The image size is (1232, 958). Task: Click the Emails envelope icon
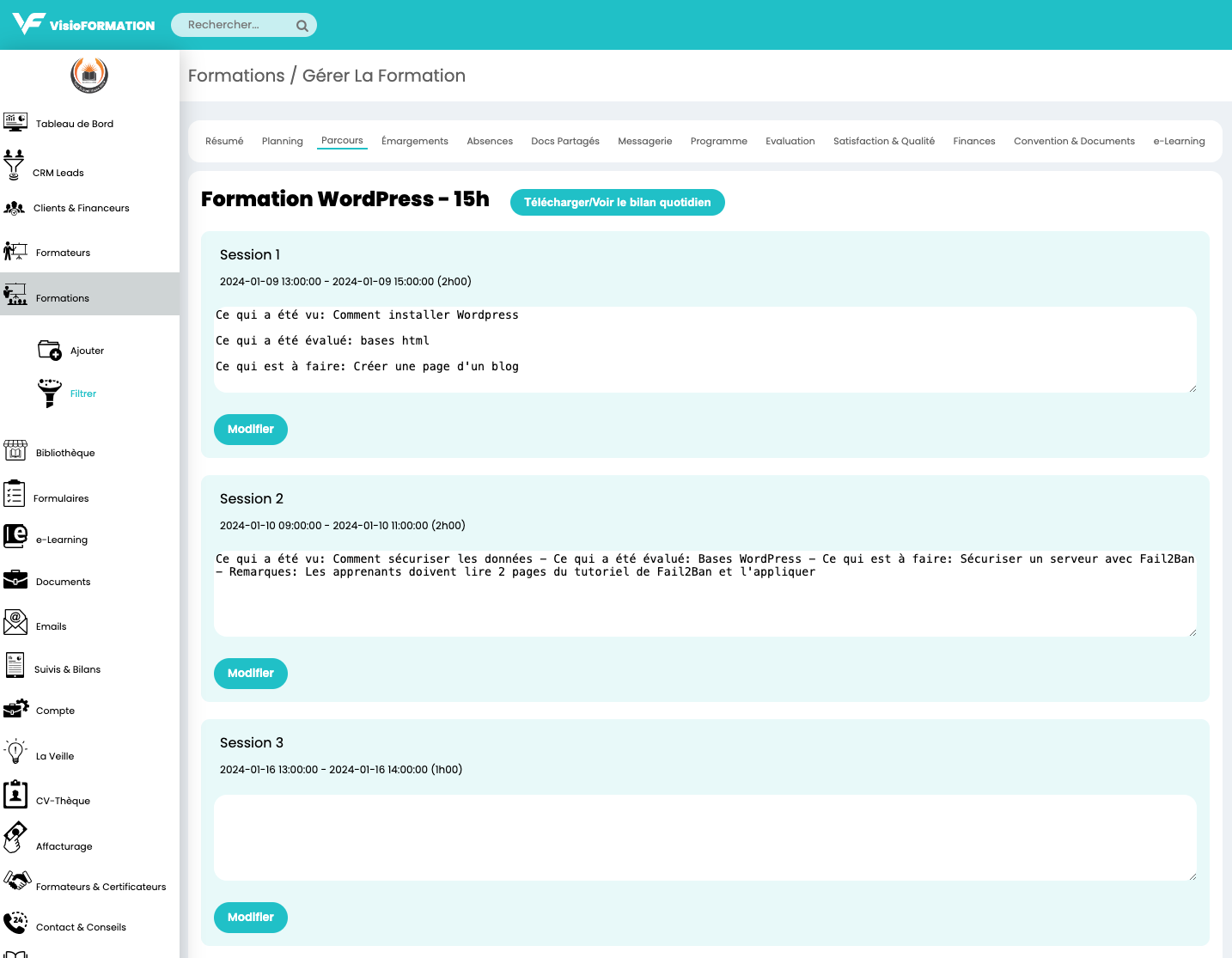click(x=15, y=622)
